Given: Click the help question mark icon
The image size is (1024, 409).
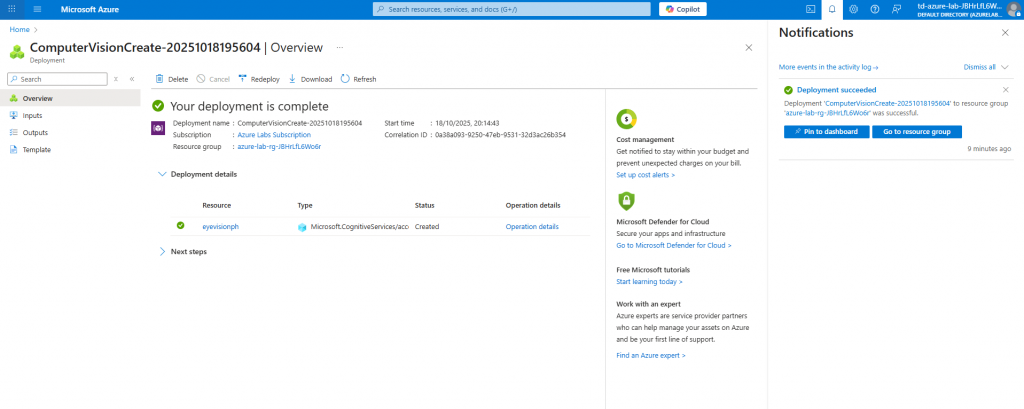Looking at the screenshot, I should tap(874, 9).
